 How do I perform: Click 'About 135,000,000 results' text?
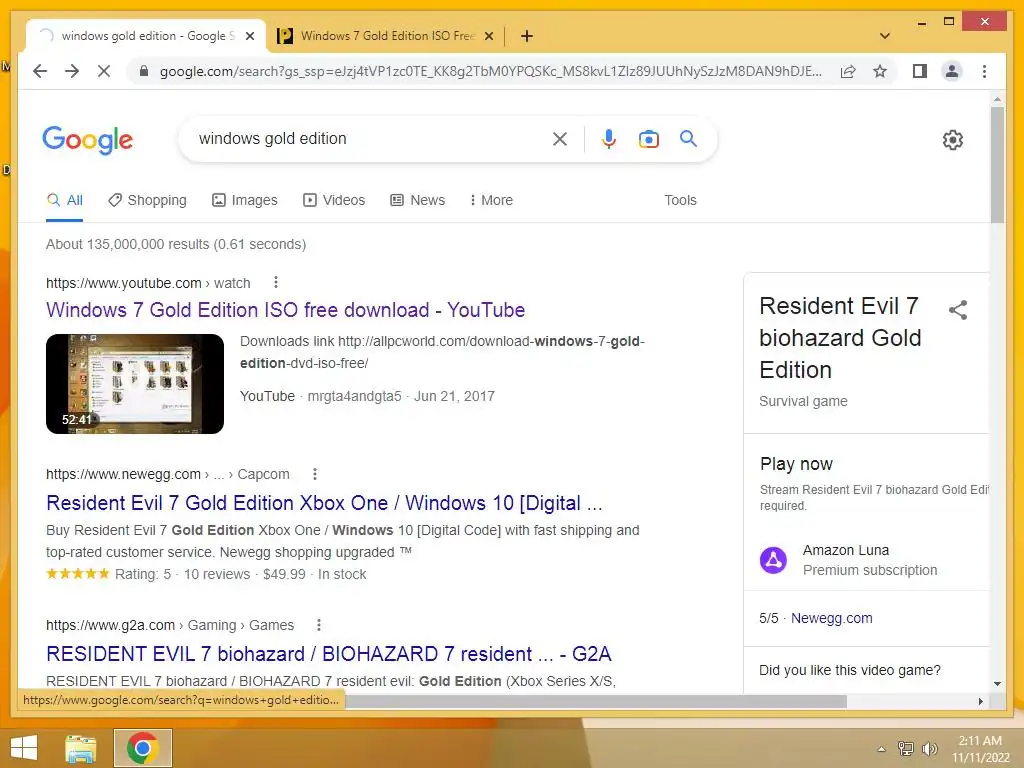tap(176, 244)
